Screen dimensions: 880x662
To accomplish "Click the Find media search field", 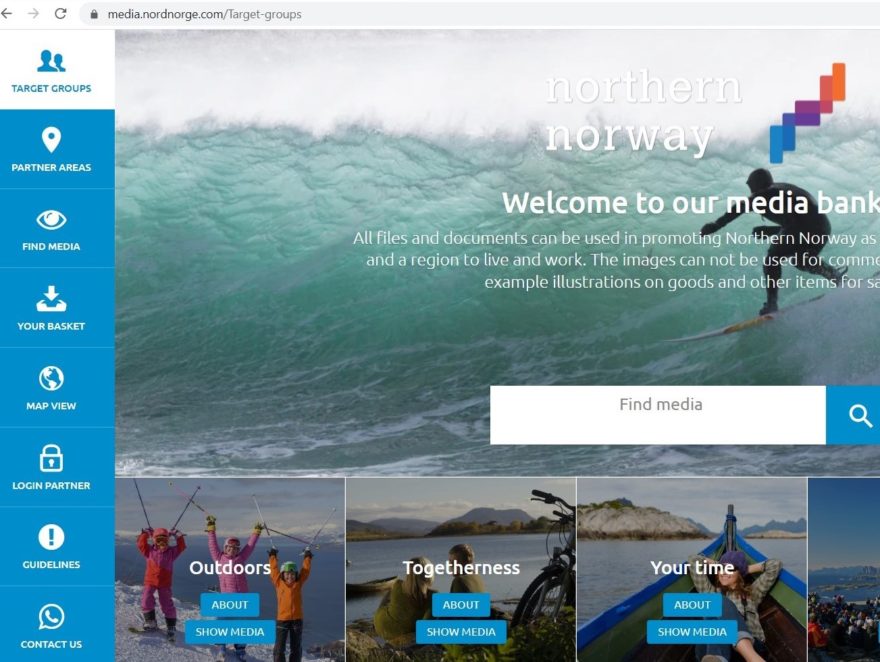I will (x=658, y=415).
